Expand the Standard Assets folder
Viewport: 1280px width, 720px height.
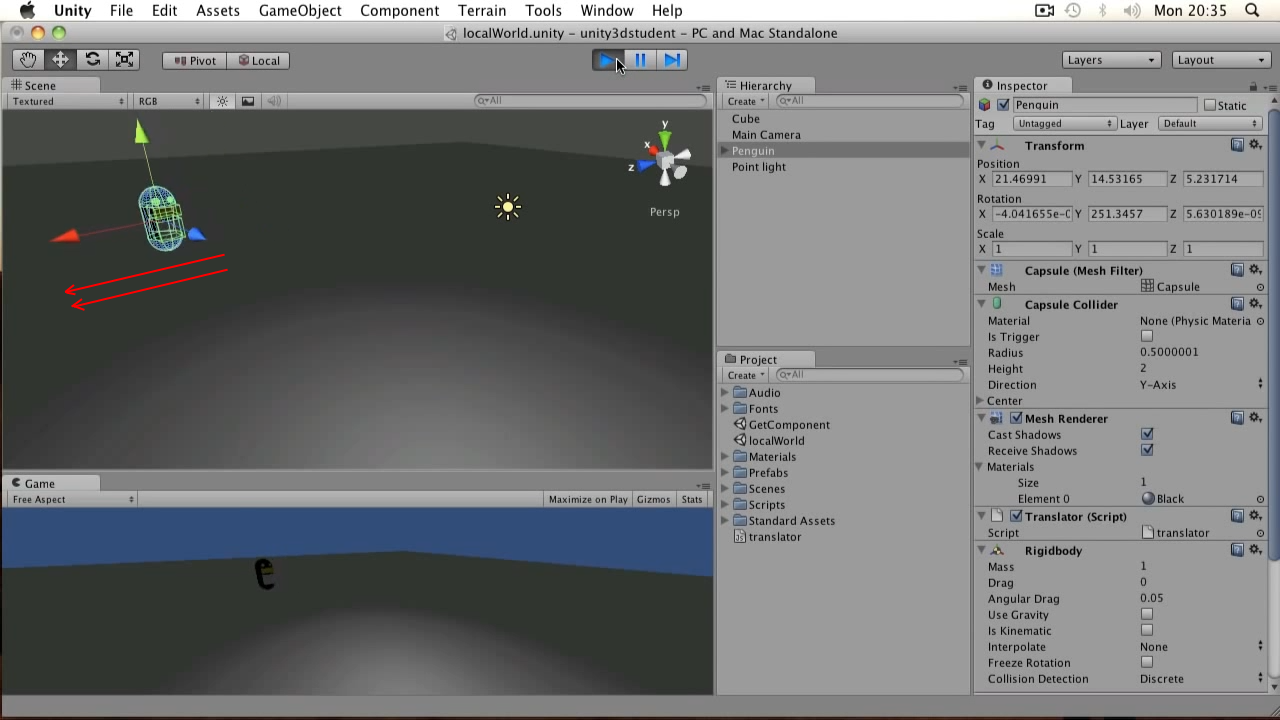[x=724, y=520]
